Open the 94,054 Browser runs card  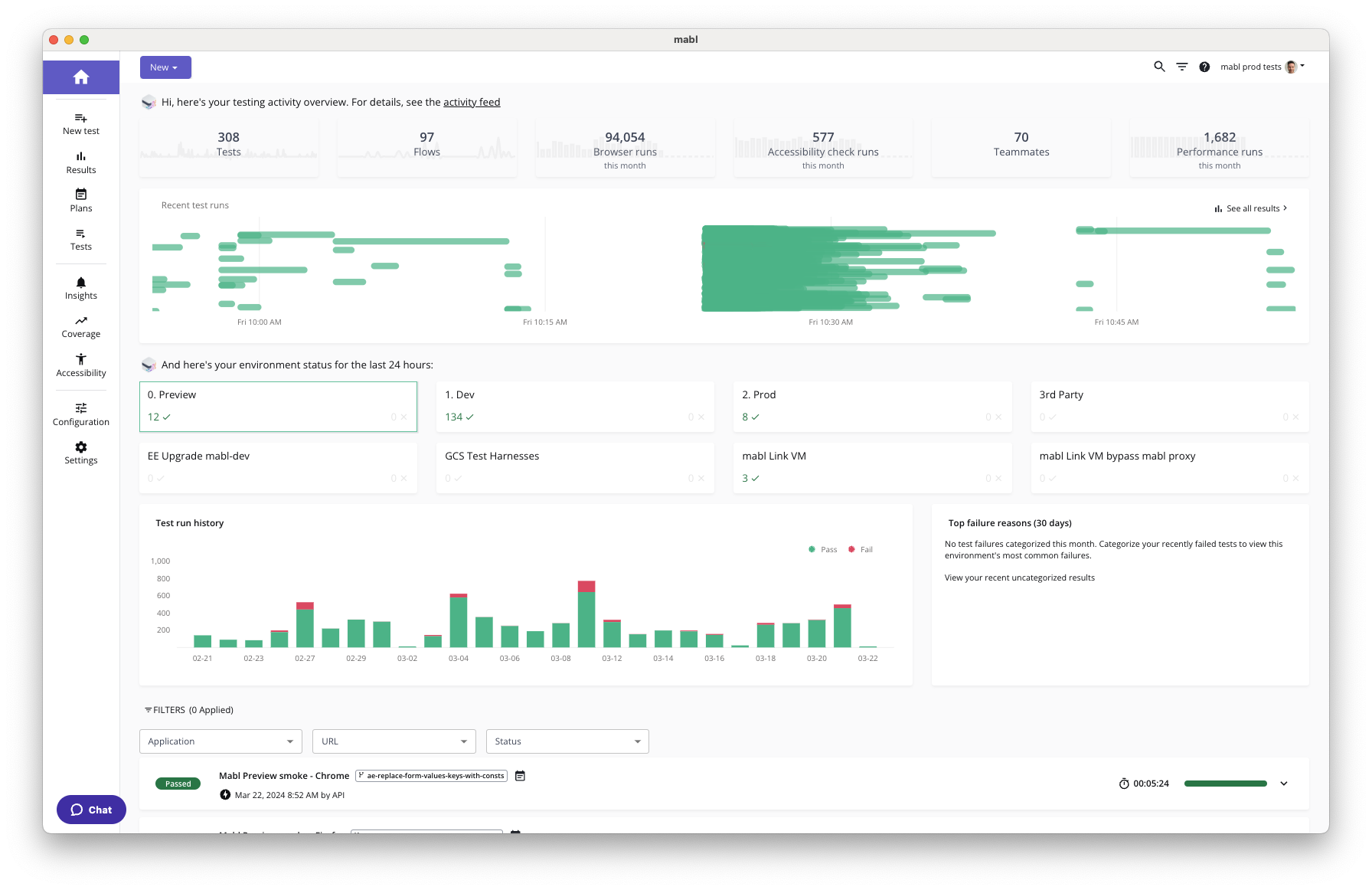pyautogui.click(x=626, y=148)
